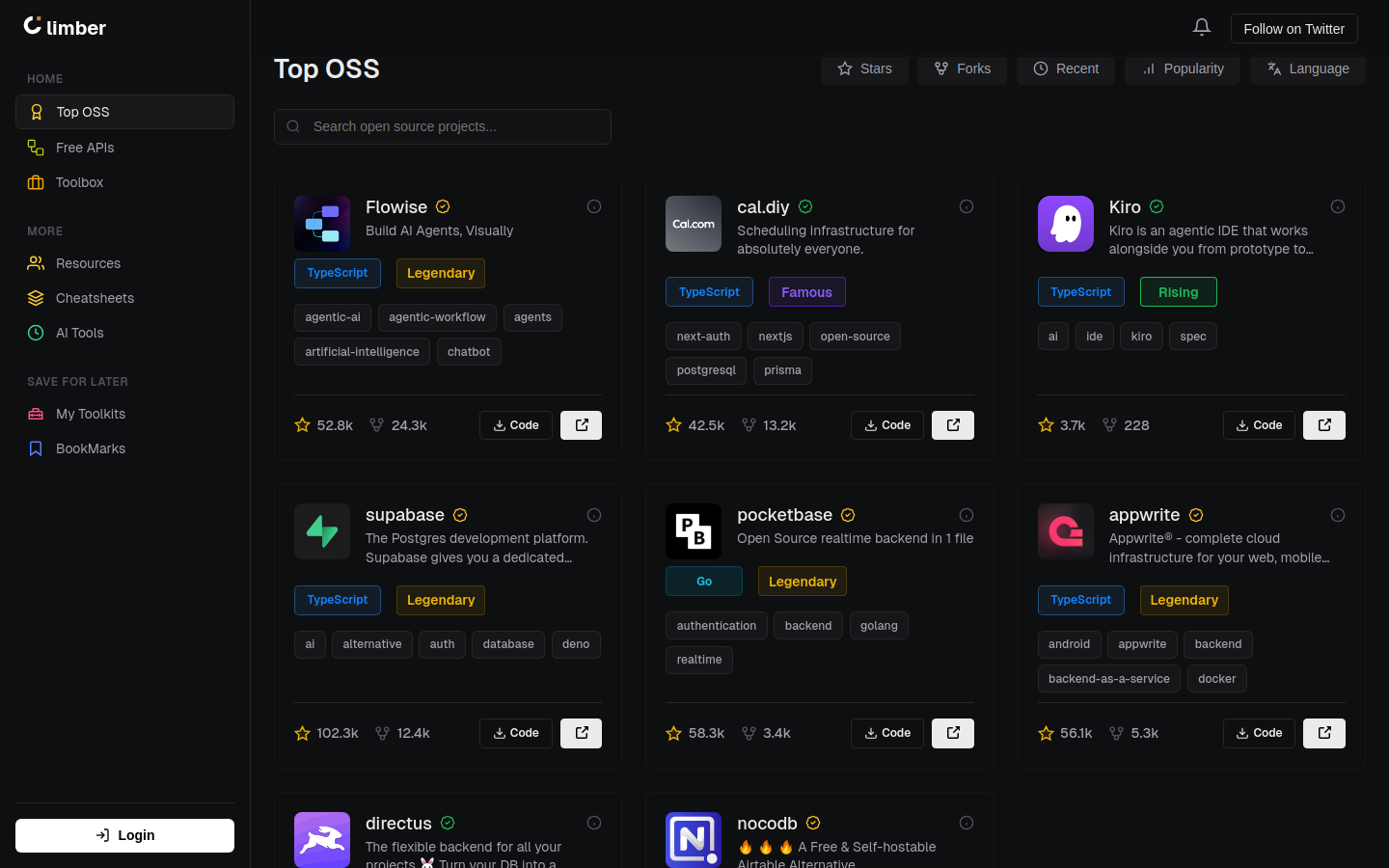The image size is (1389, 868).
Task: Open appwrite external link icon
Action: coord(1324,733)
